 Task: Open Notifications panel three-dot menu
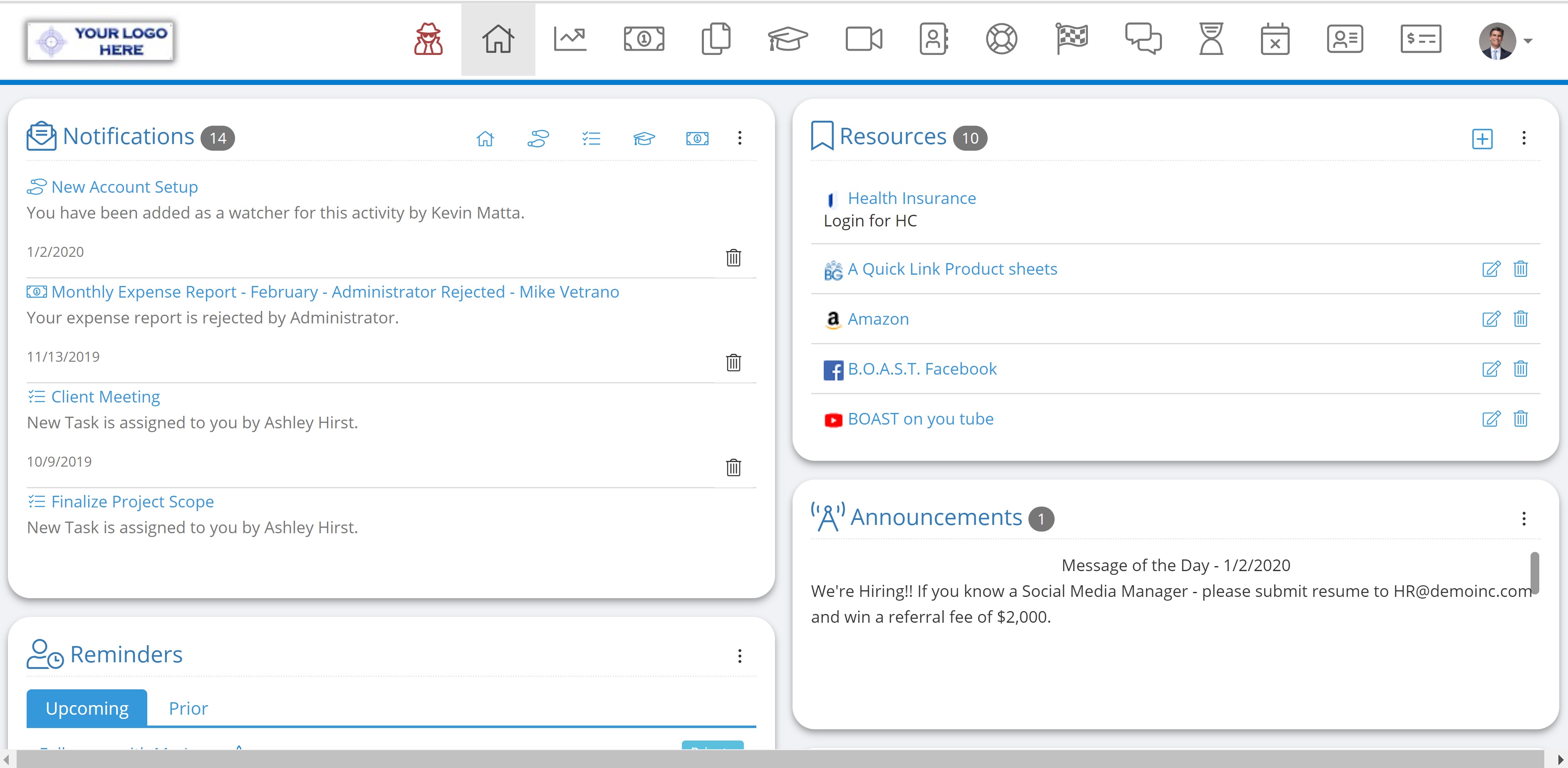coord(740,138)
